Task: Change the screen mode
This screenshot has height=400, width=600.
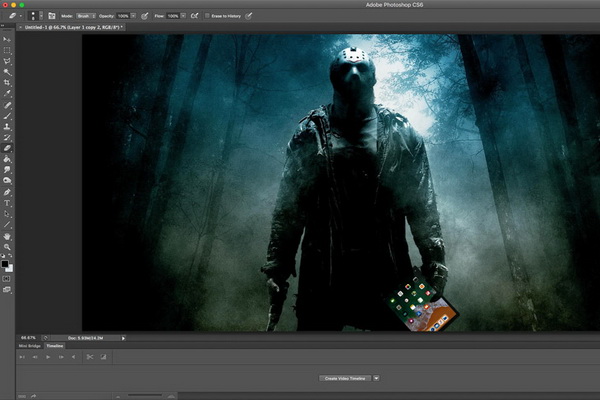Action: [x=7, y=290]
